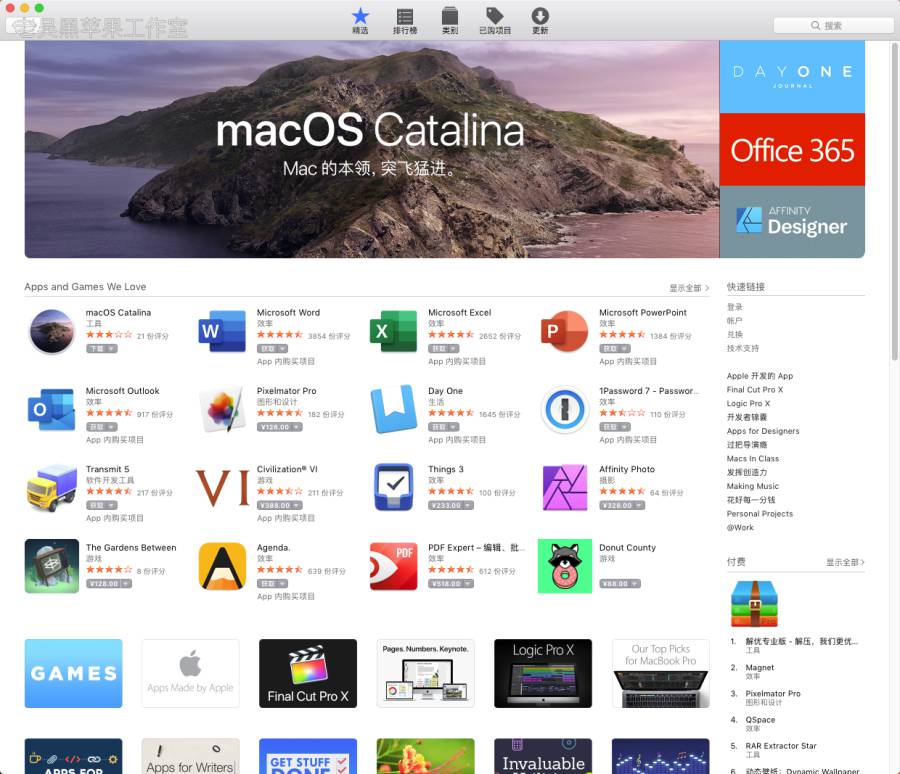The width and height of the screenshot is (900, 774).
Task: Open the Donut County raccoon icon
Action: tap(564, 566)
